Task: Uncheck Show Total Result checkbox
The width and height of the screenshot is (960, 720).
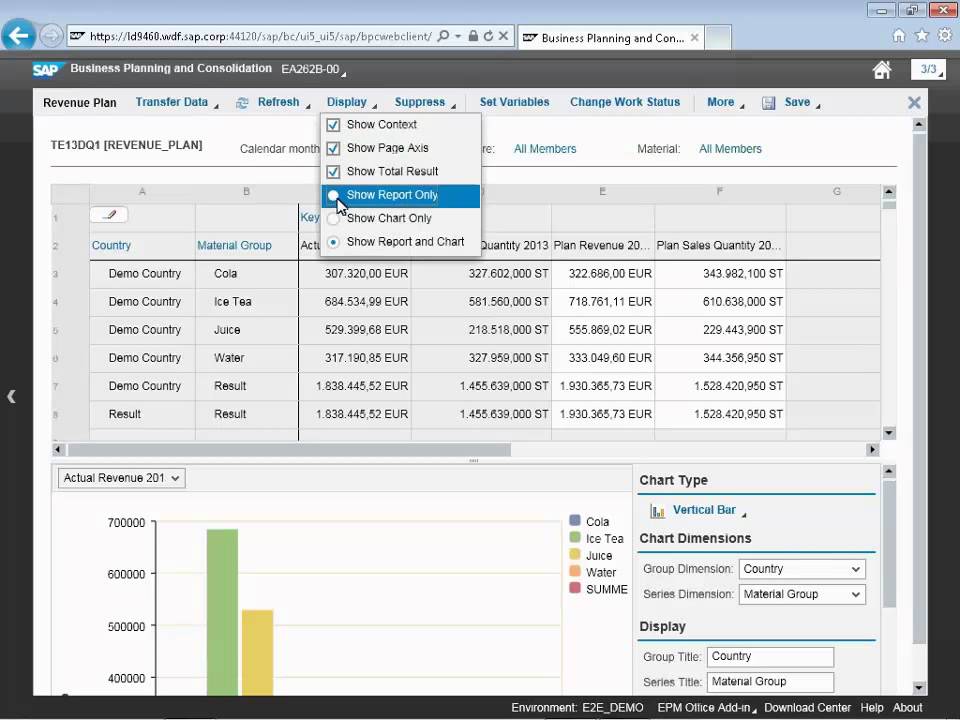Action: pos(333,171)
